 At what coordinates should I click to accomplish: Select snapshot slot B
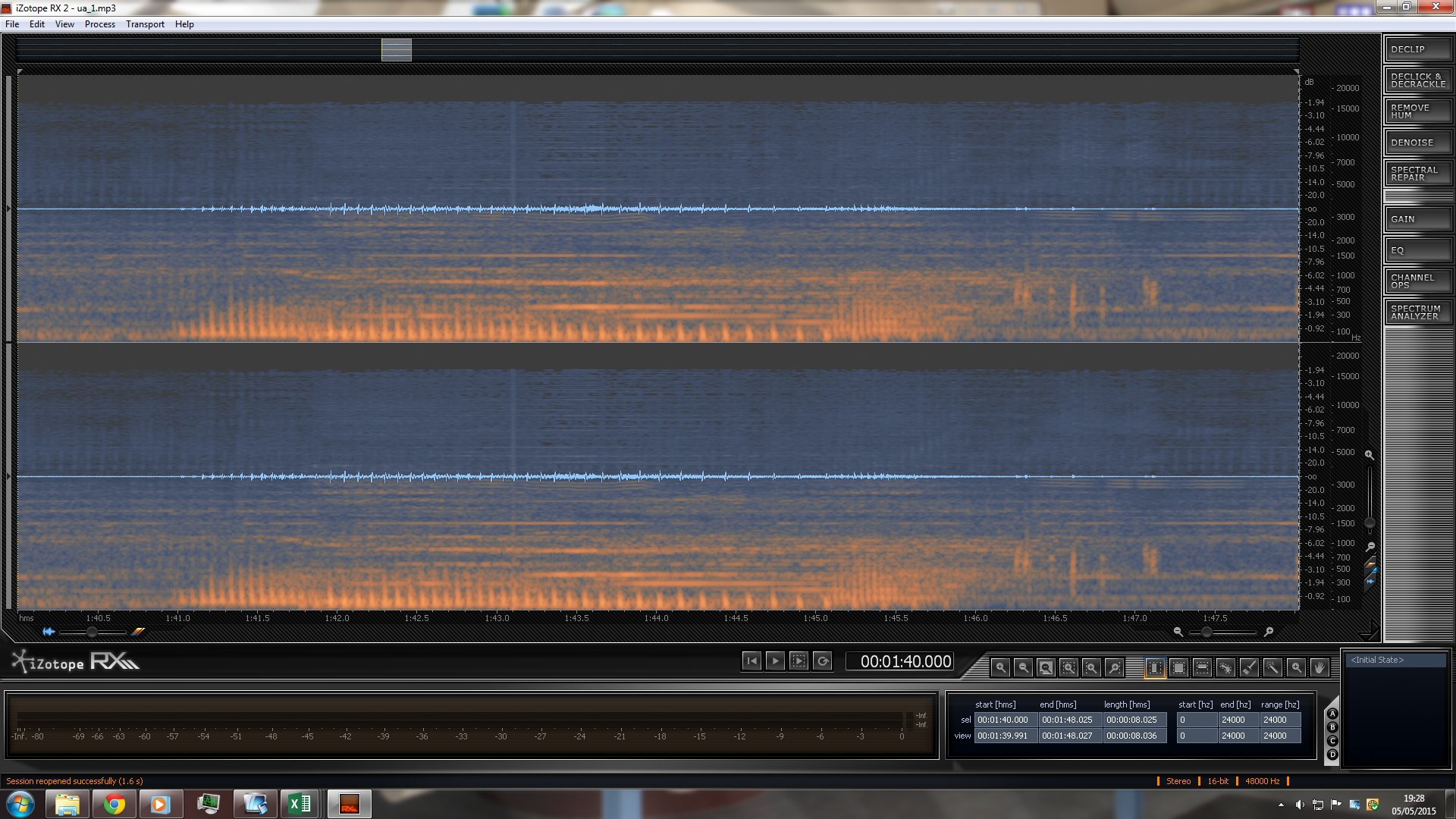(1332, 728)
